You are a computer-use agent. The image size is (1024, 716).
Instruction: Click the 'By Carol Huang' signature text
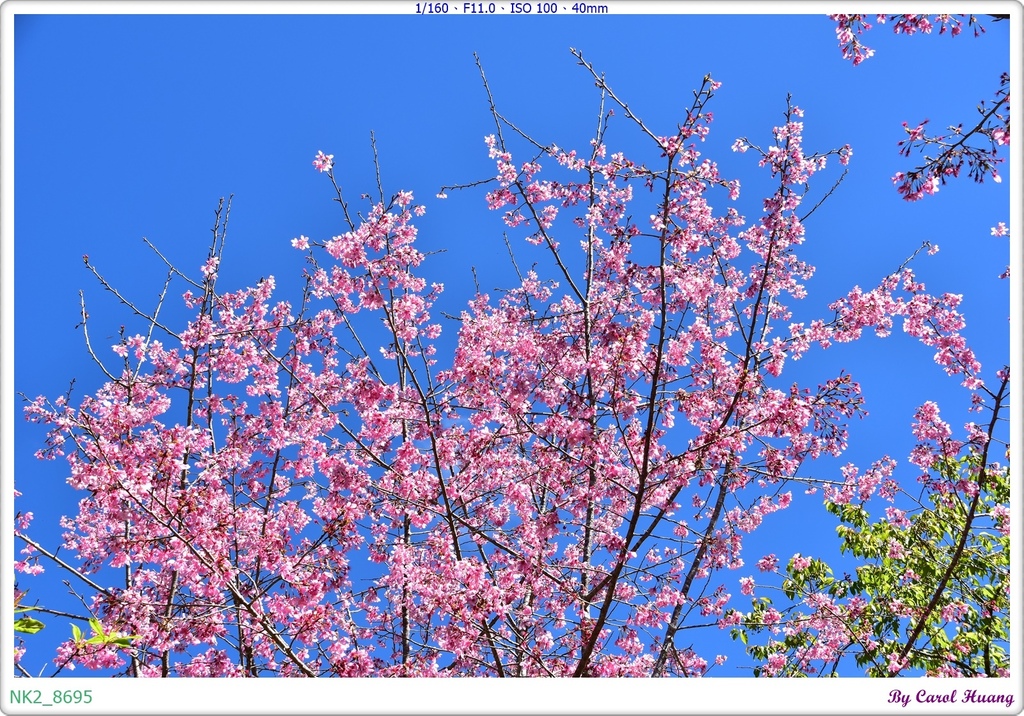(x=951, y=697)
